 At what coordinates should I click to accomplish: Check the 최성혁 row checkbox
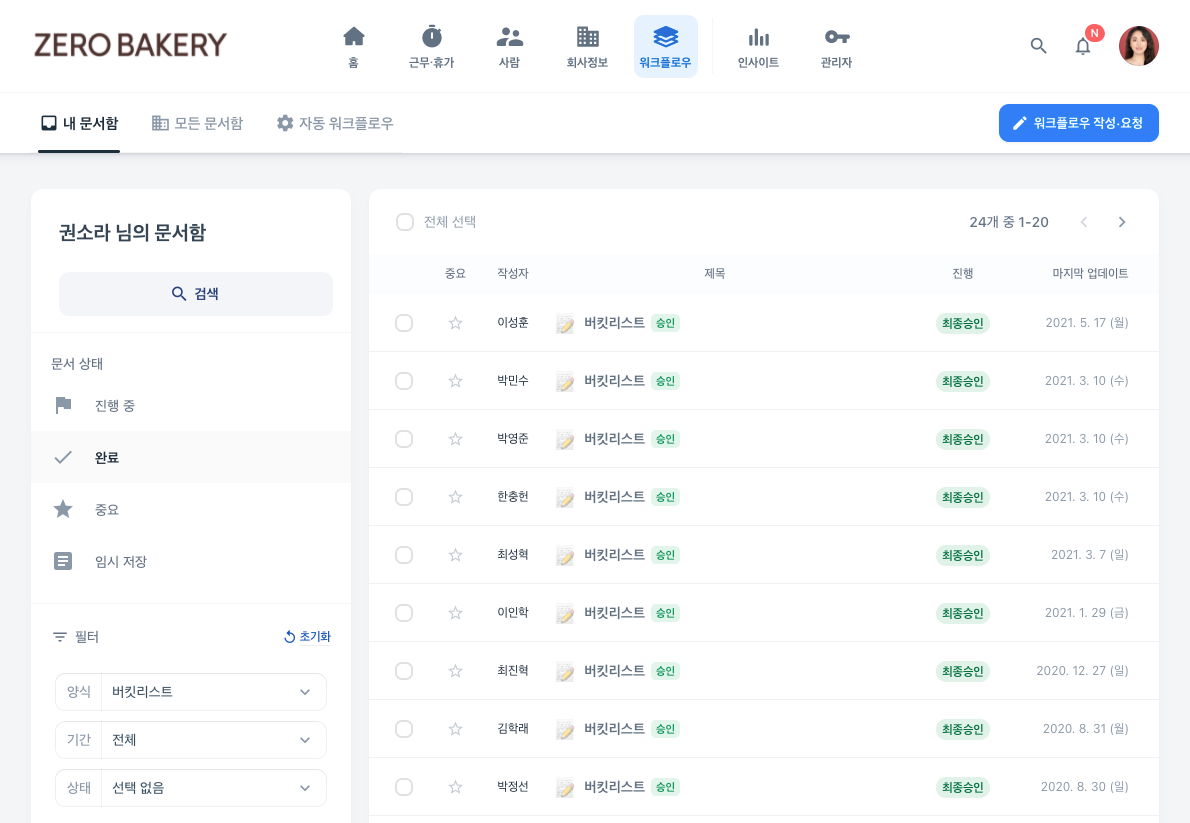pos(404,555)
